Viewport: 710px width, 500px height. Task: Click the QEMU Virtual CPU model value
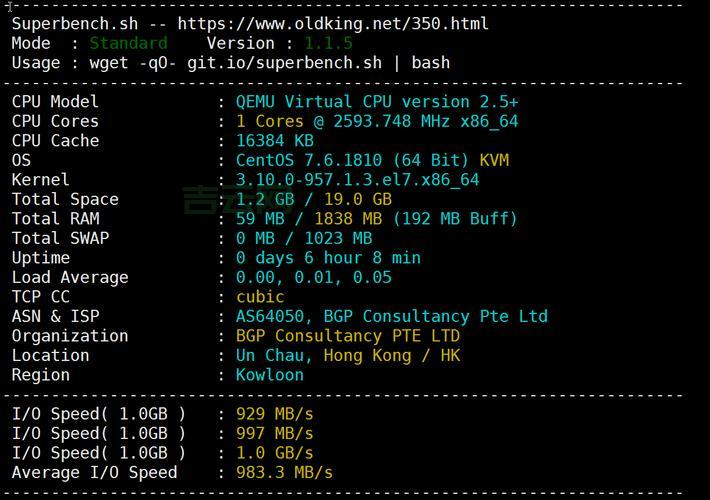(x=377, y=102)
